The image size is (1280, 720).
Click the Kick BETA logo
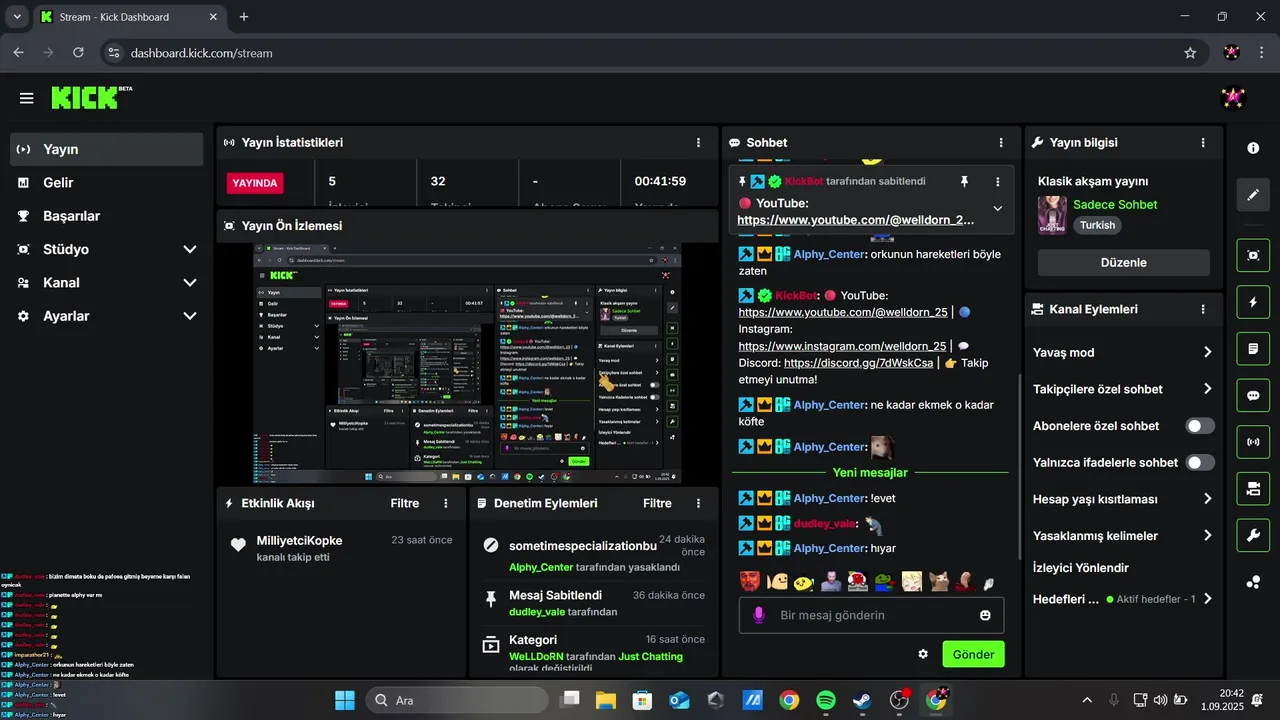click(x=91, y=97)
